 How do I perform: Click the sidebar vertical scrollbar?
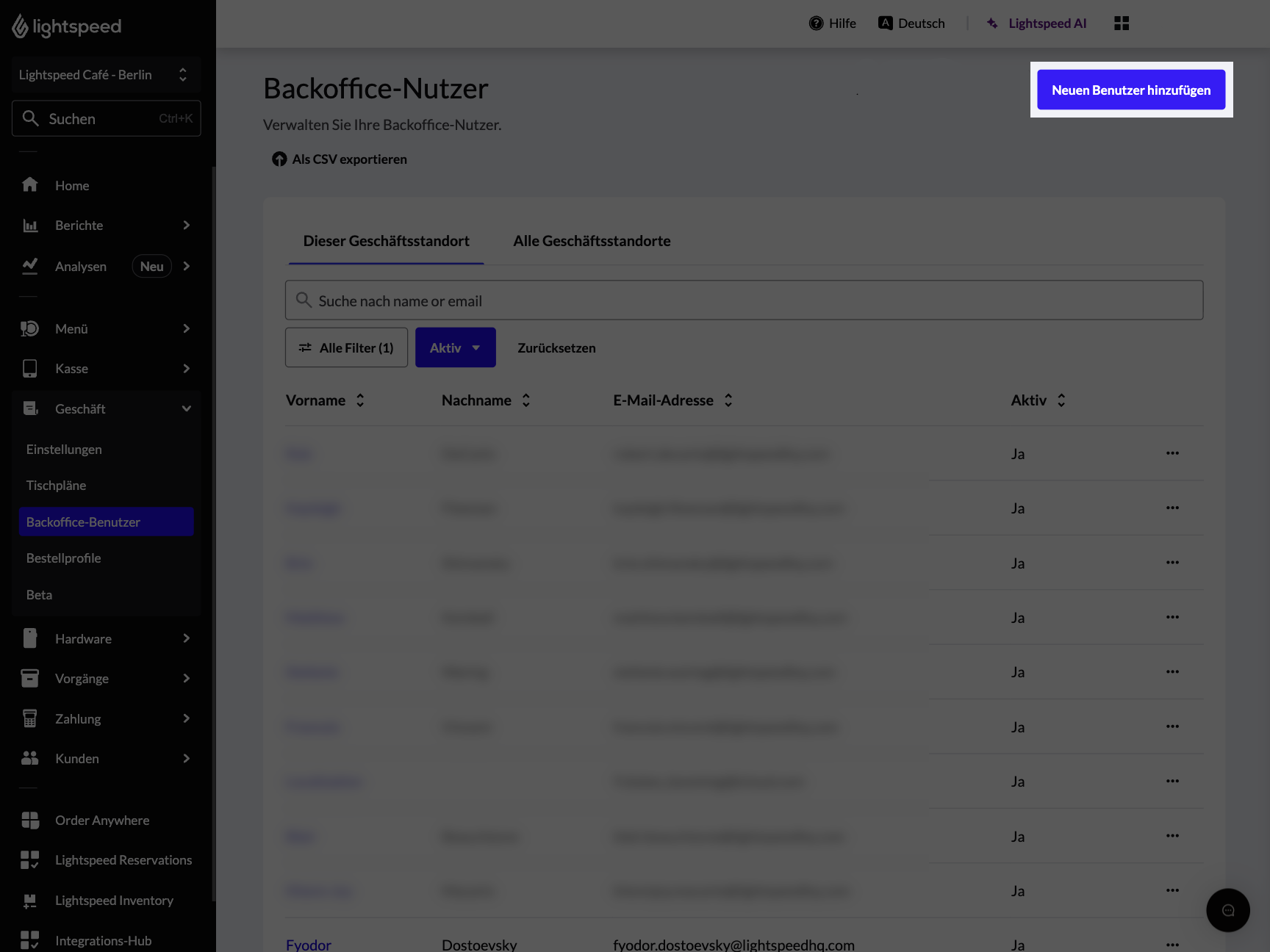click(x=214, y=533)
